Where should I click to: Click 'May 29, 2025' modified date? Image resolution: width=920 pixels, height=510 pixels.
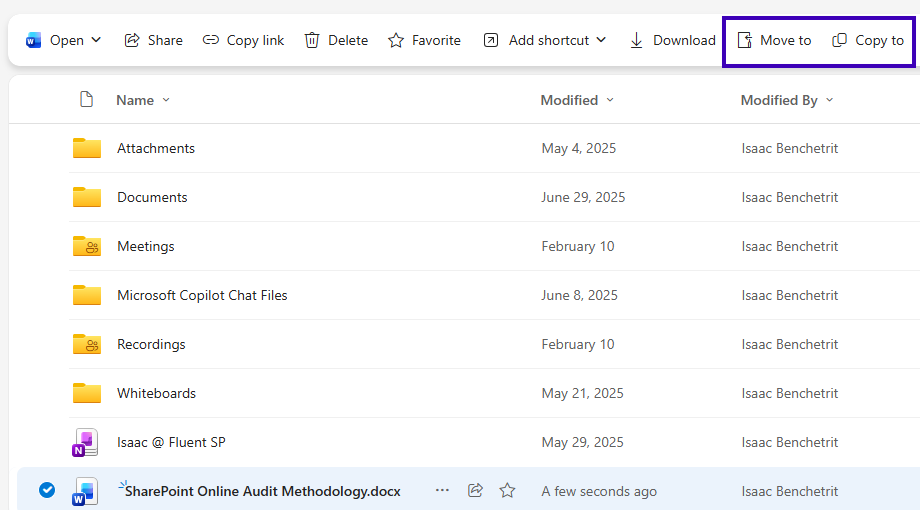pos(582,443)
